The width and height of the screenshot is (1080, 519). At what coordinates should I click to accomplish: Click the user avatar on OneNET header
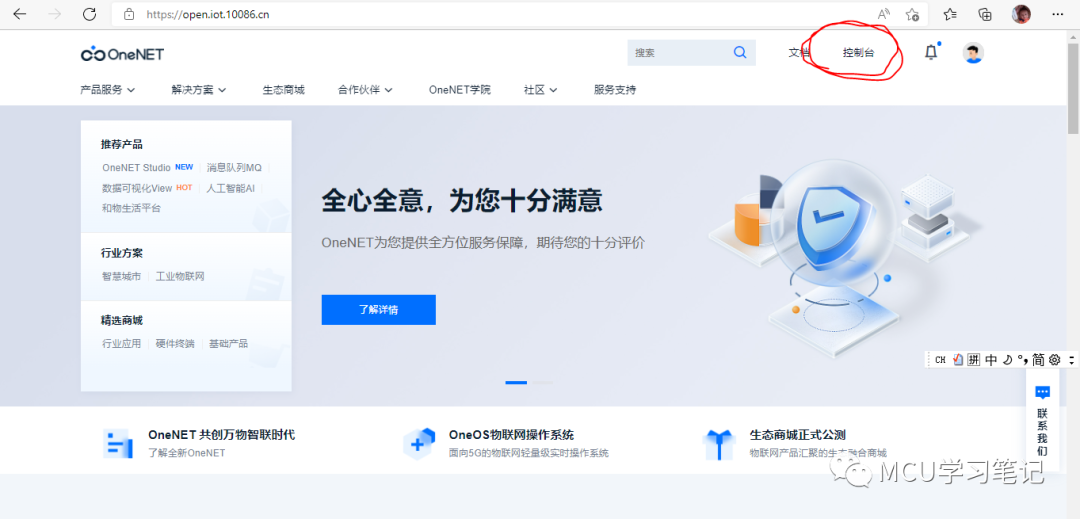click(x=973, y=53)
